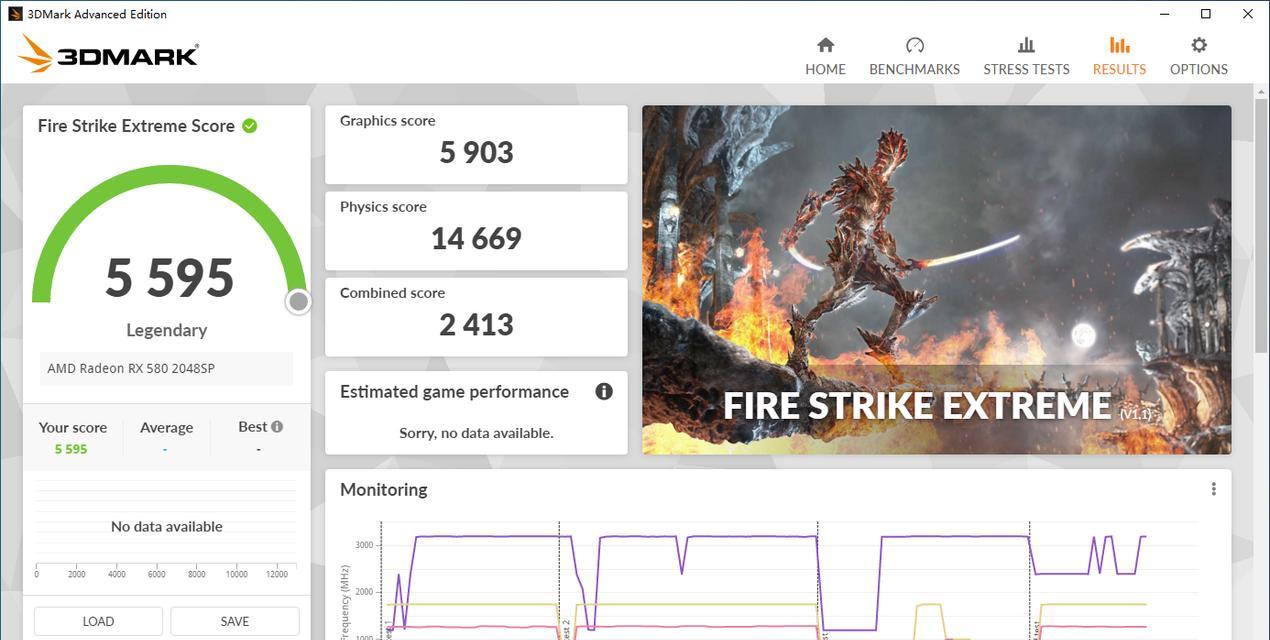Click the Average score column label
This screenshot has width=1270, height=640.
click(166, 427)
